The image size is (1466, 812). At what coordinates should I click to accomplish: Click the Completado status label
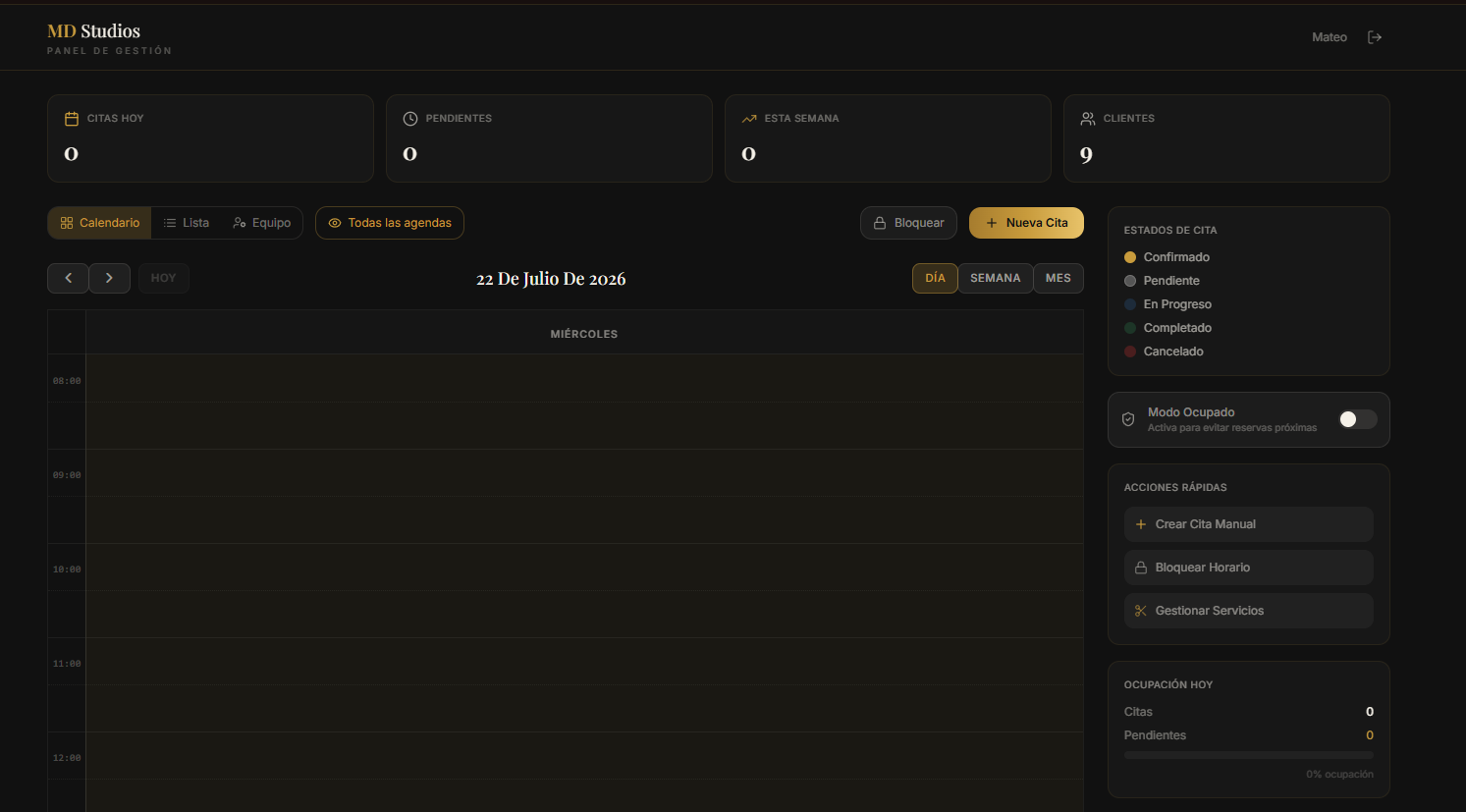tap(1177, 328)
